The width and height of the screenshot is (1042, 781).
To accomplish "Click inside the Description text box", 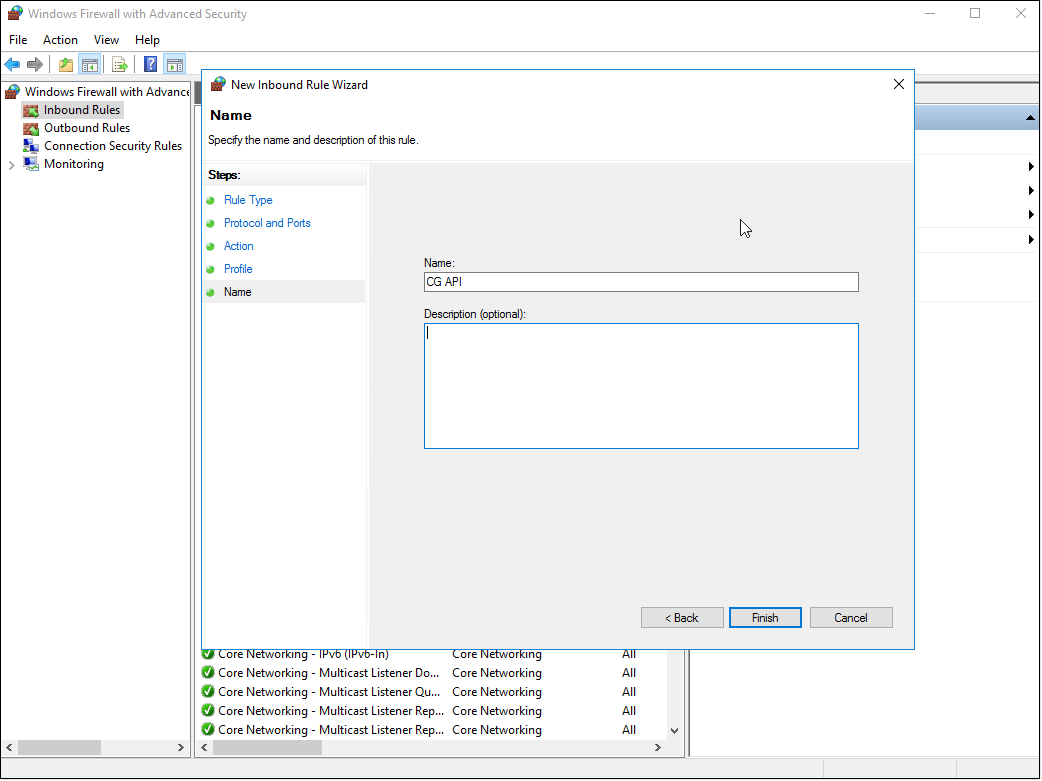I will (x=640, y=385).
